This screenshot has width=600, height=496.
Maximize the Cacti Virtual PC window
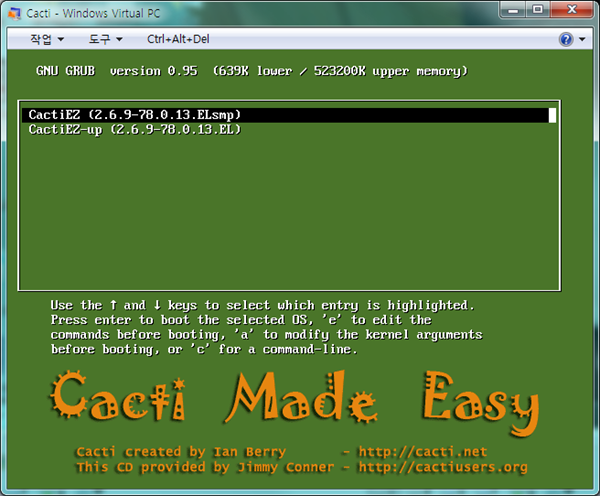click(538, 9)
